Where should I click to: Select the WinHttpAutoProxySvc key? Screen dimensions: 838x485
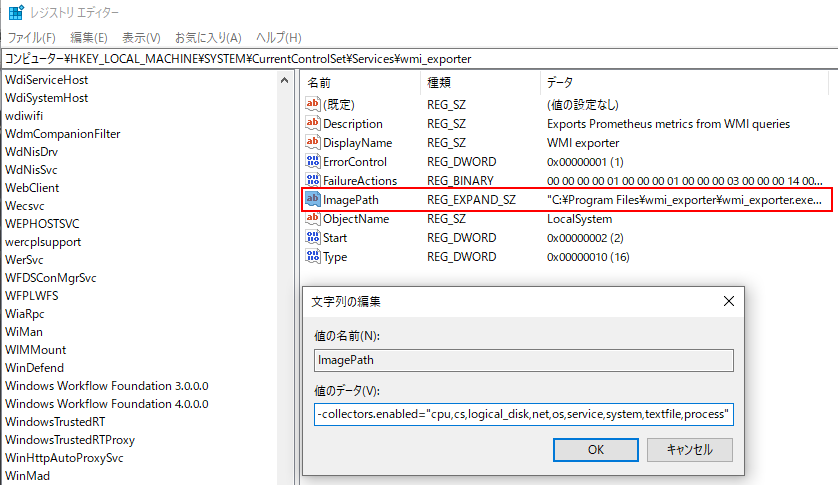pyautogui.click(x=64, y=458)
